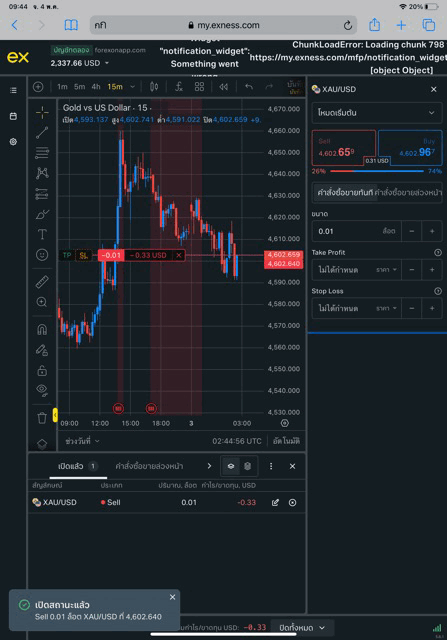Select the 5m timeframe
This screenshot has width=447, height=640.
point(80,87)
